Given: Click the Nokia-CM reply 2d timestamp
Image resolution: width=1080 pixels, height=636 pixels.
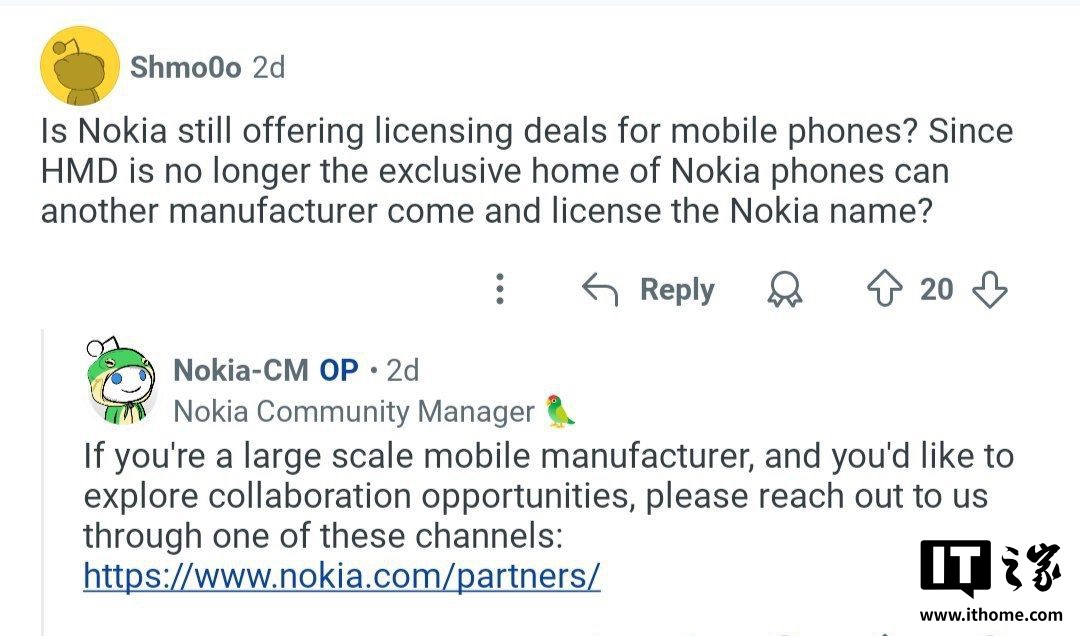Looking at the screenshot, I should pyautogui.click(x=402, y=370).
